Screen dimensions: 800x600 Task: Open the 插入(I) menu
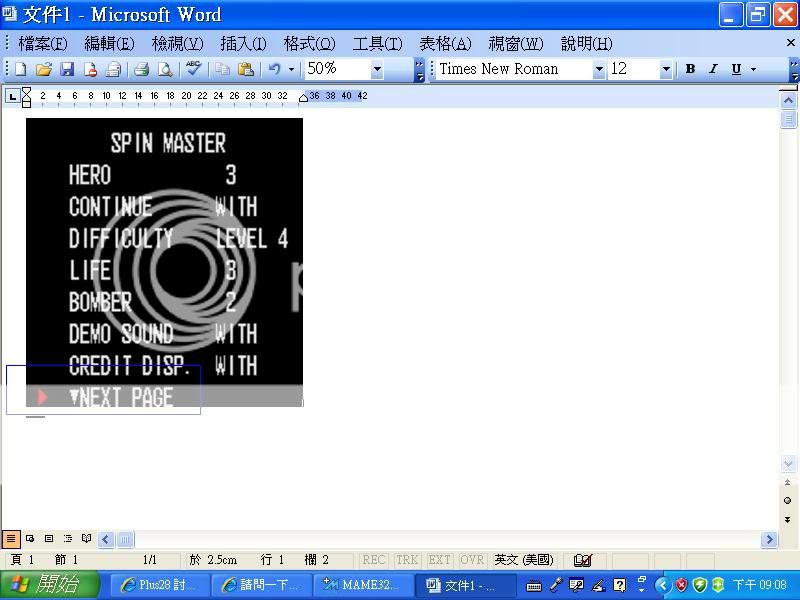click(x=243, y=44)
